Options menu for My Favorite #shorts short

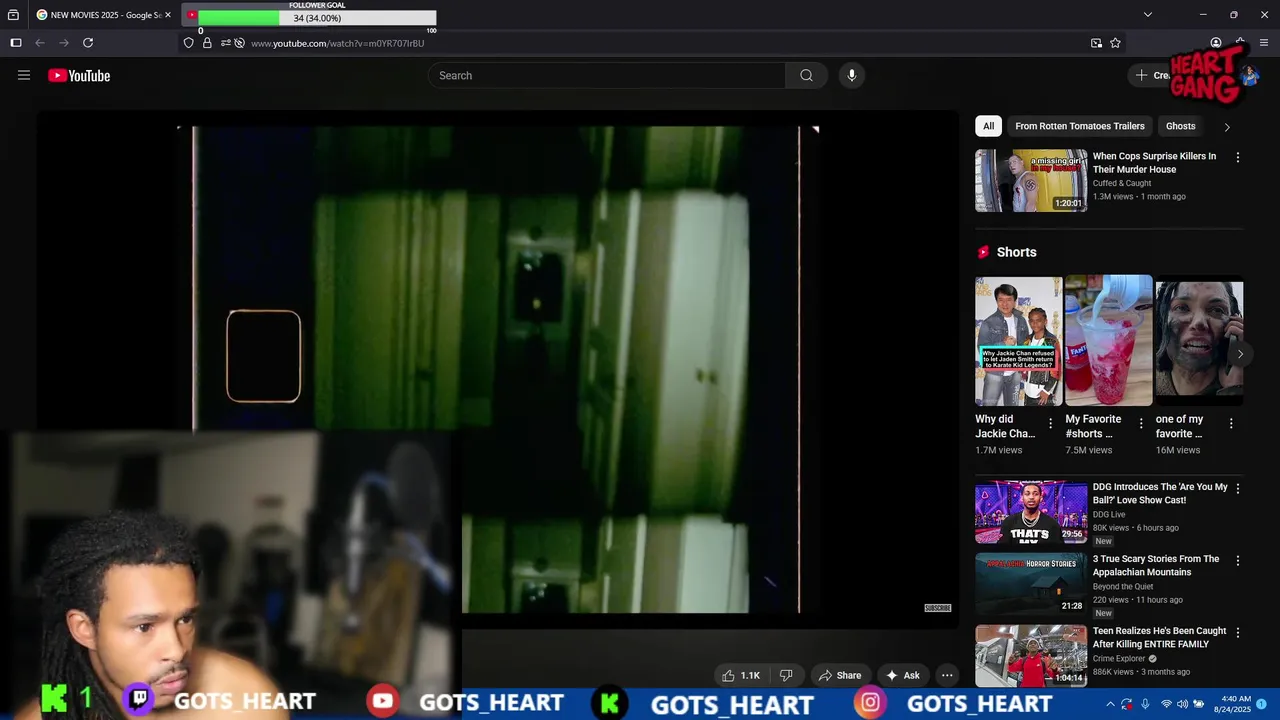[1141, 424]
